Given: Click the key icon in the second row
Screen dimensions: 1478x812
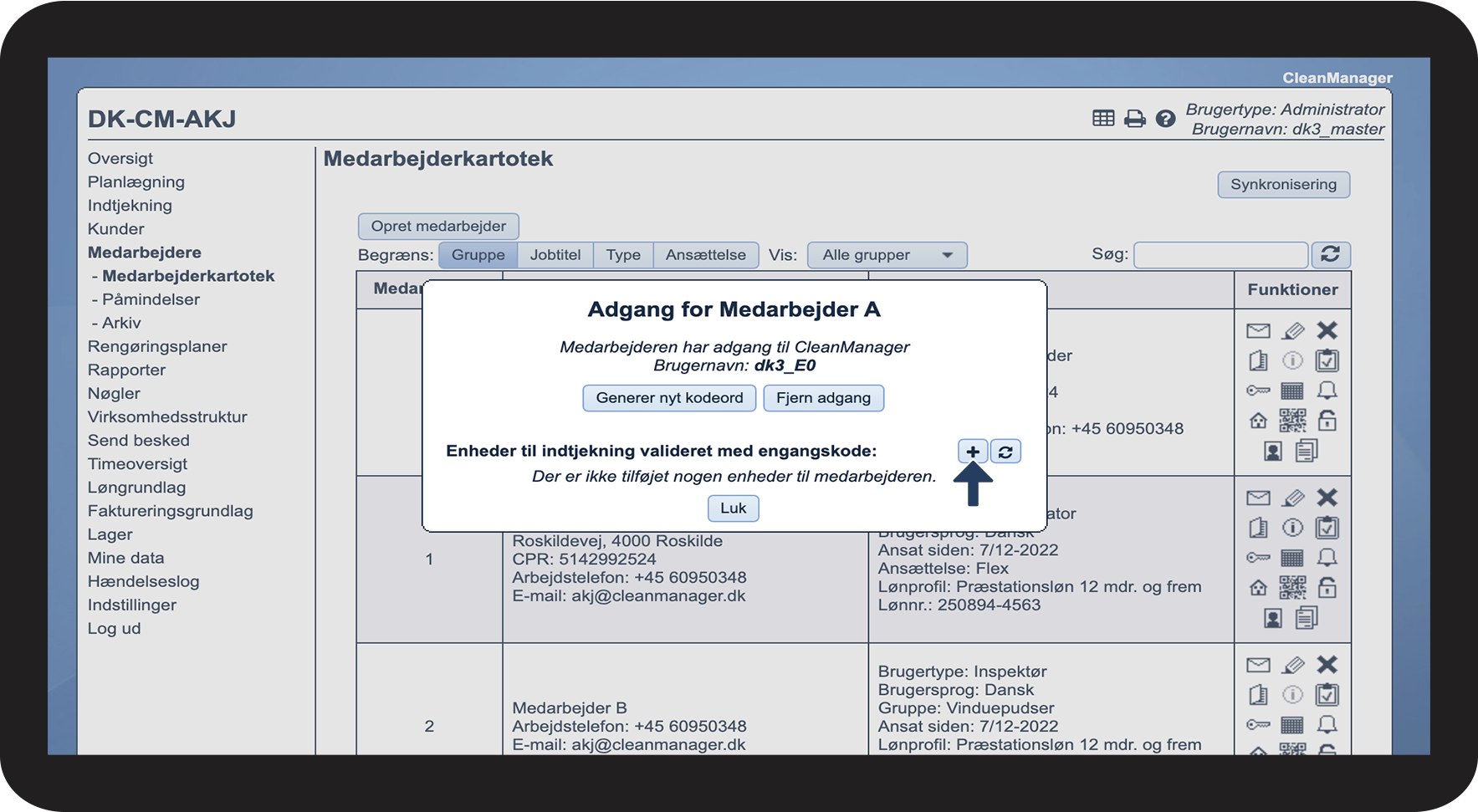Looking at the screenshot, I should pos(1258,558).
